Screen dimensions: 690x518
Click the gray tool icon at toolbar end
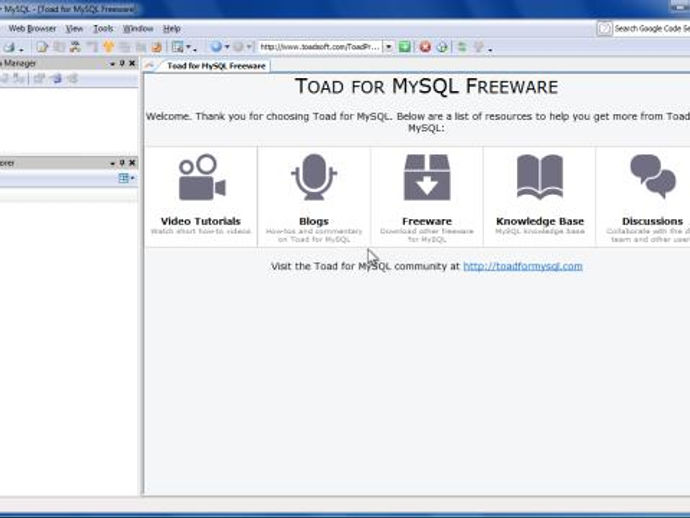[x=479, y=47]
